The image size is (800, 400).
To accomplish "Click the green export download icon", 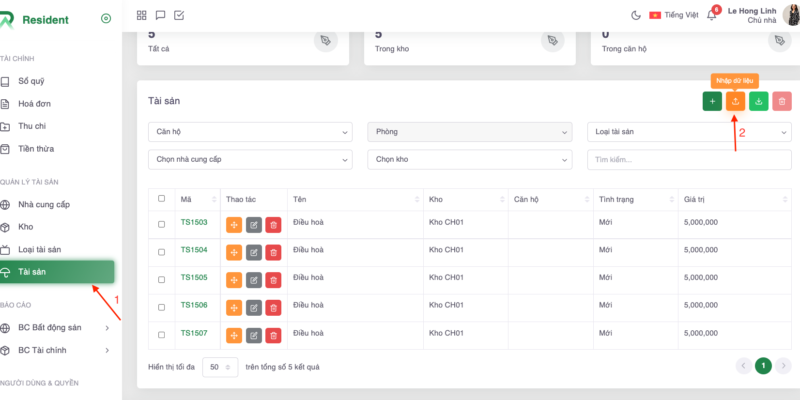I will (759, 101).
